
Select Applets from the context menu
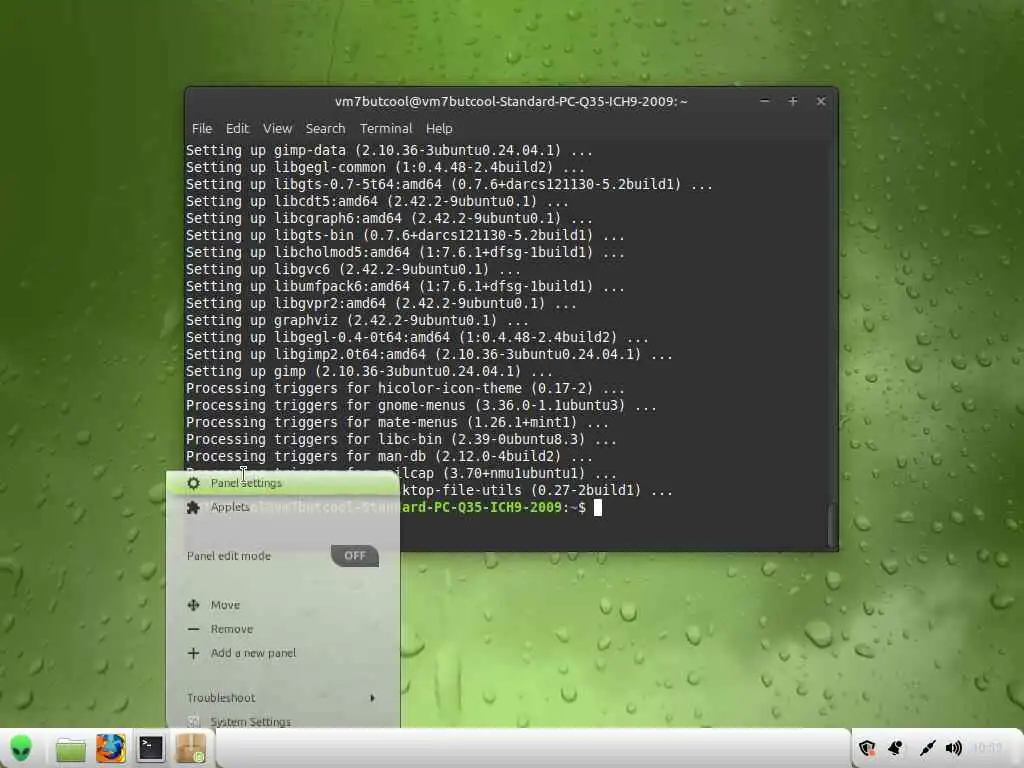point(282,507)
